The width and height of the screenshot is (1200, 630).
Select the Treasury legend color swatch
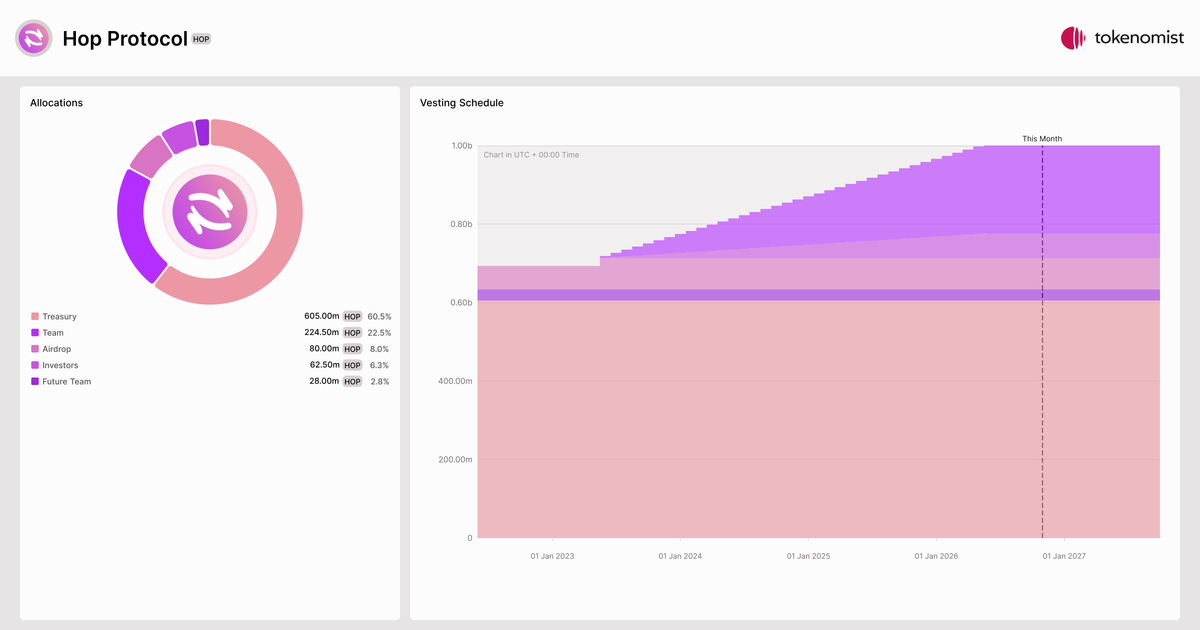pos(35,317)
